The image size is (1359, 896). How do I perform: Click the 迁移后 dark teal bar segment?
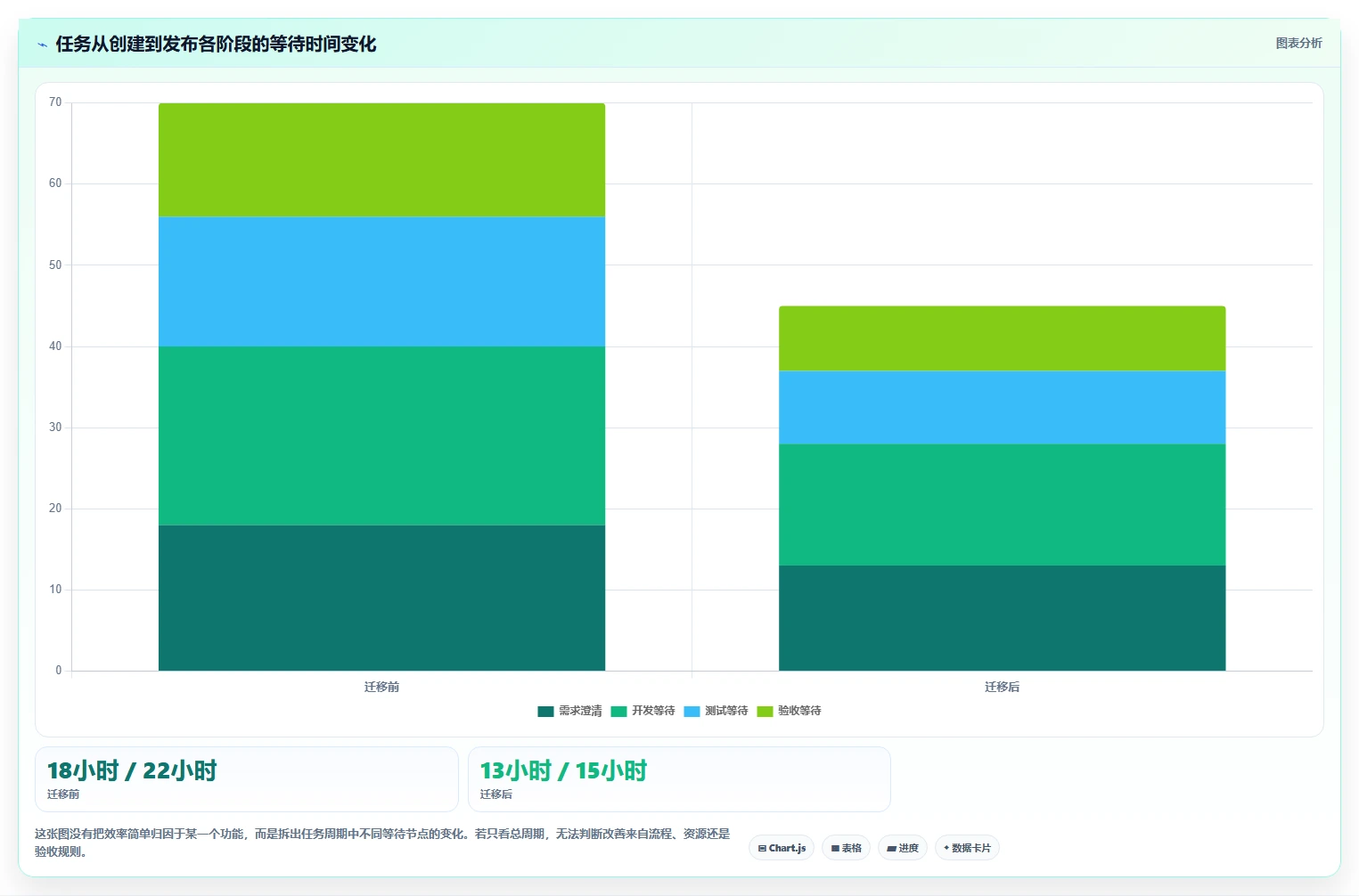click(x=1002, y=618)
